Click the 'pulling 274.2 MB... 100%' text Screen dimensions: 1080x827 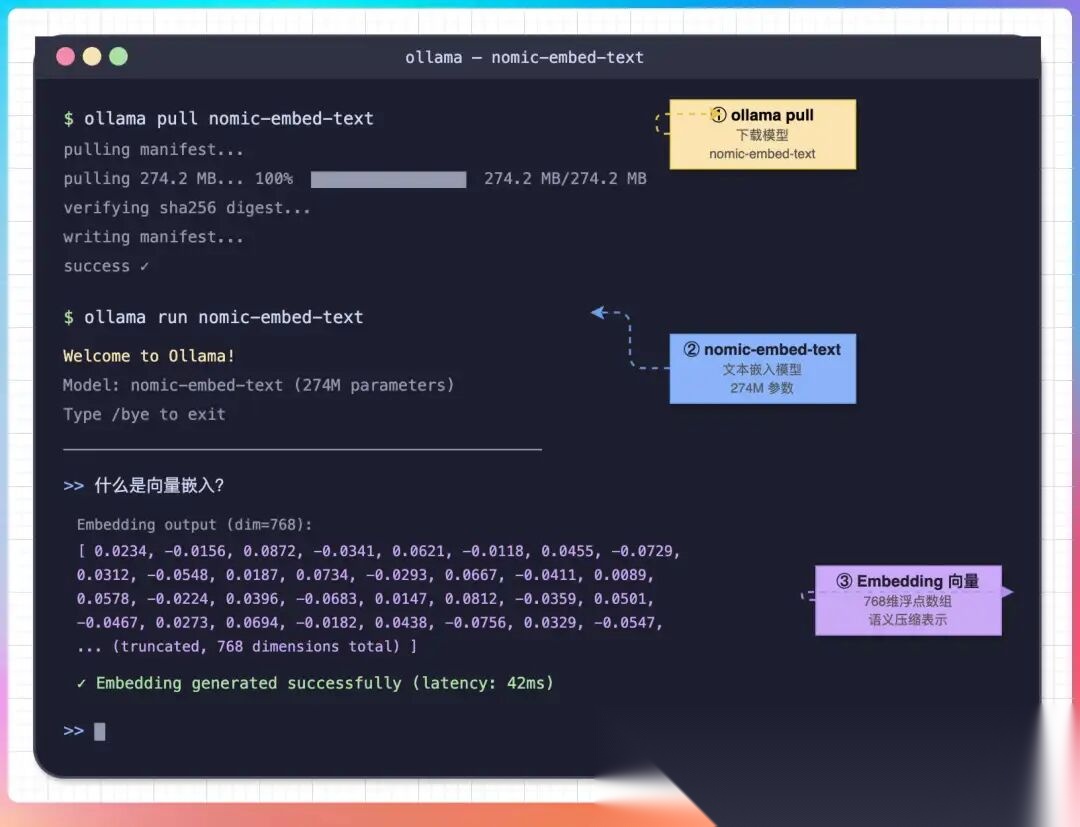tap(178, 179)
